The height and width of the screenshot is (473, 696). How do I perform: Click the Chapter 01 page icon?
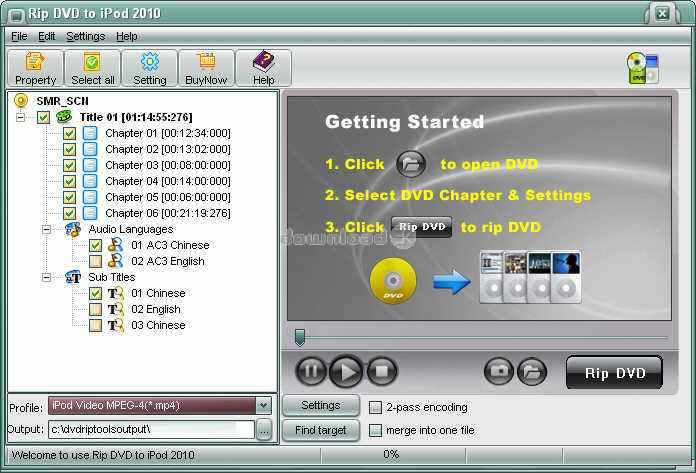point(90,133)
